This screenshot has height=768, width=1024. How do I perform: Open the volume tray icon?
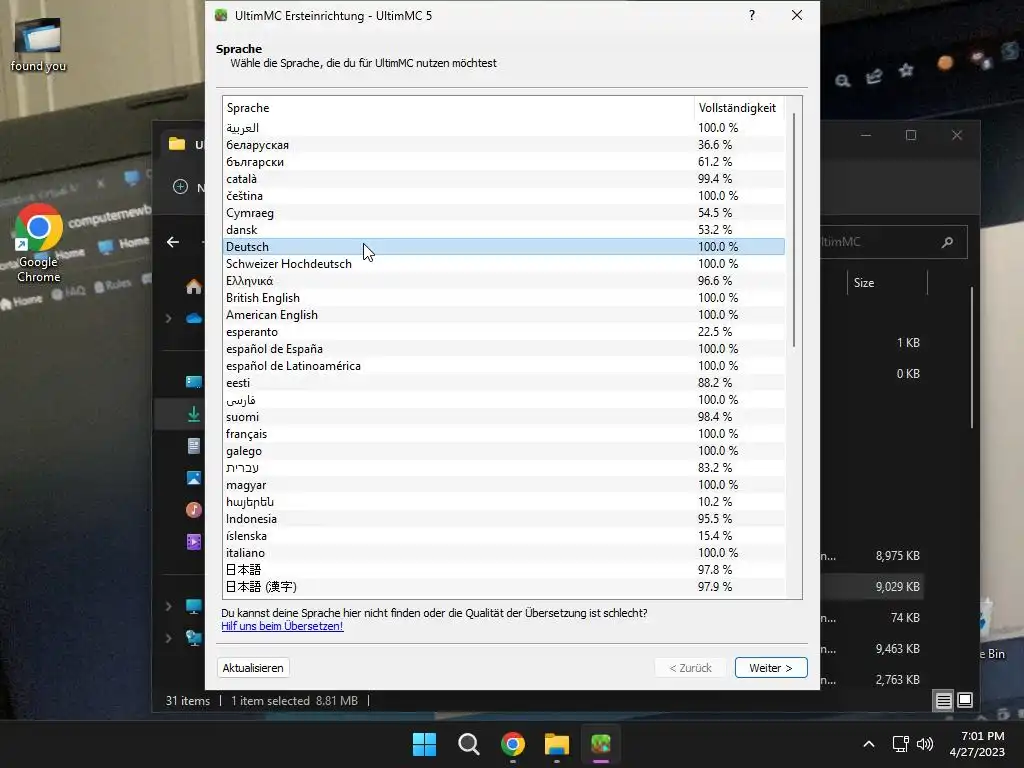(x=925, y=744)
